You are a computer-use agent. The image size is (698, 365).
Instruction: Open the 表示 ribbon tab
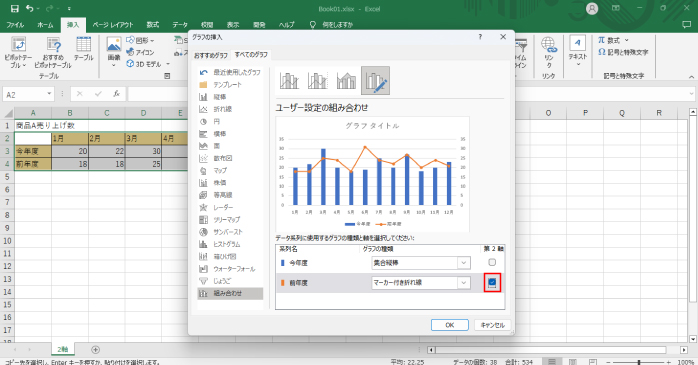pos(233,25)
